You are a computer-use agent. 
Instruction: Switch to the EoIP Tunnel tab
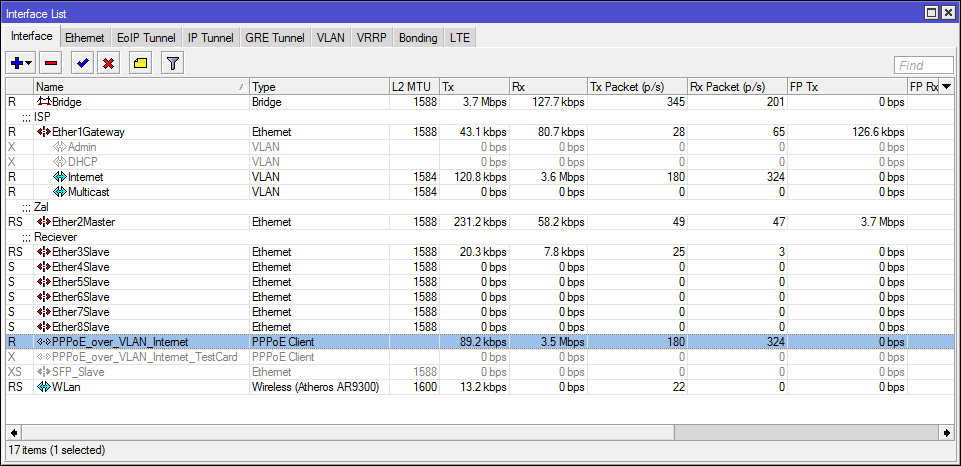click(146, 38)
